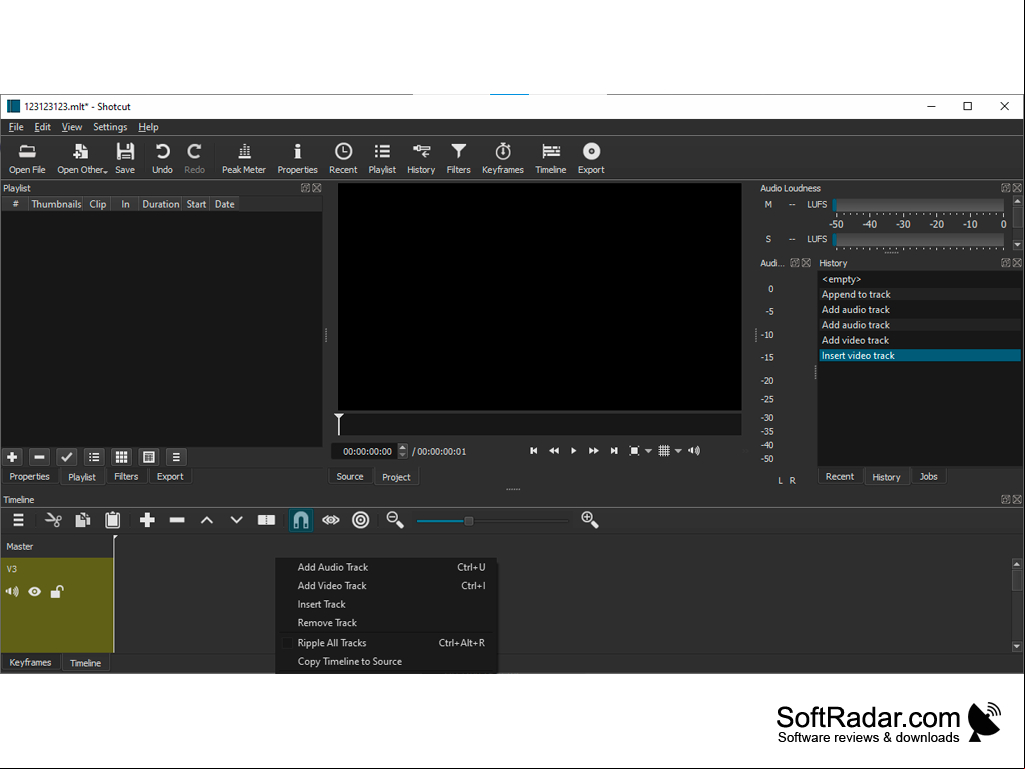Add source to the playlist

tap(12, 457)
